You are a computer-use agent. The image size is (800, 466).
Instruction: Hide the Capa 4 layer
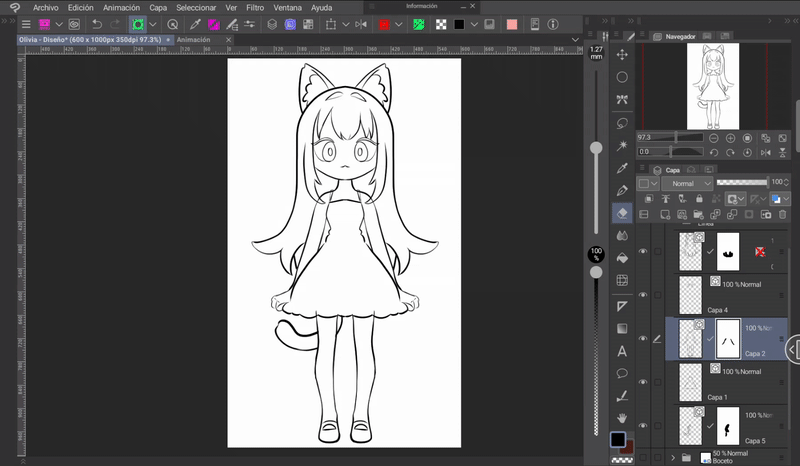[643, 295]
